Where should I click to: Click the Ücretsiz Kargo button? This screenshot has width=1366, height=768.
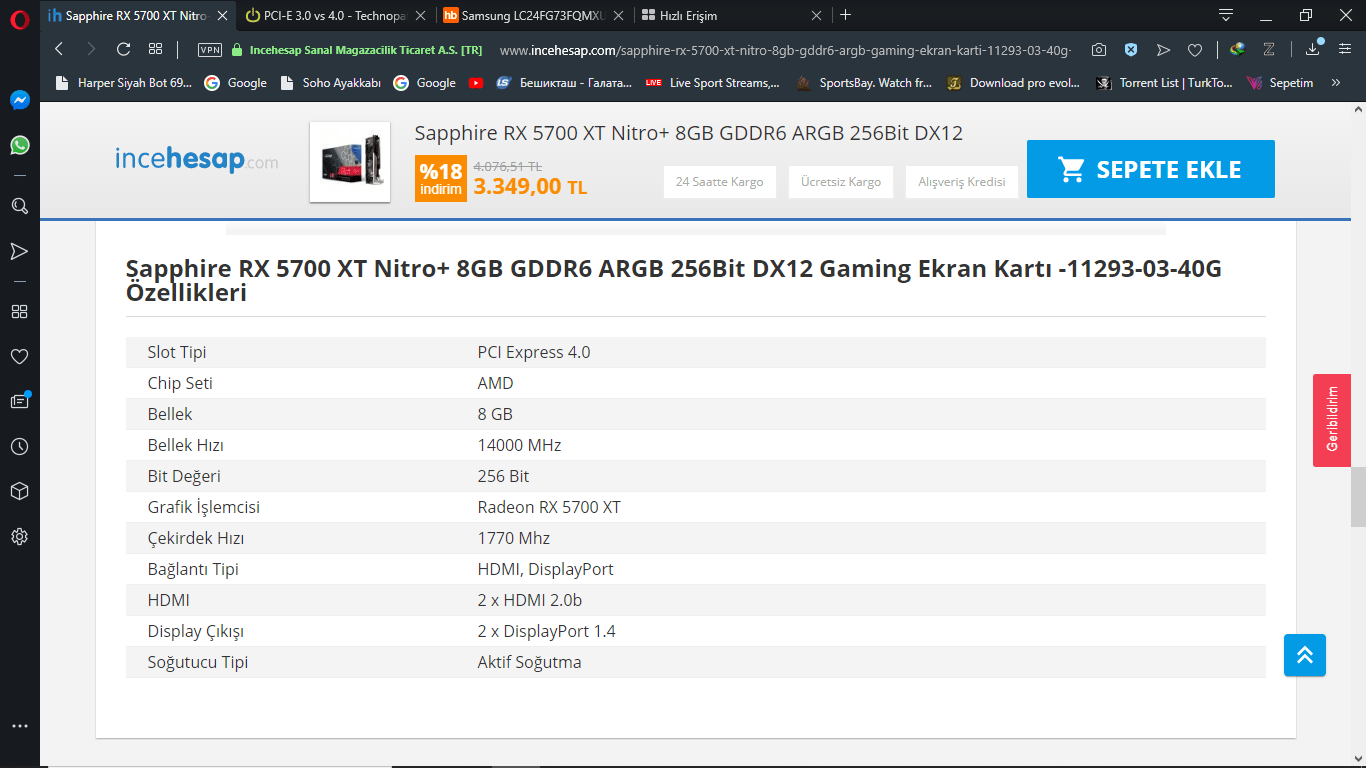click(x=841, y=182)
